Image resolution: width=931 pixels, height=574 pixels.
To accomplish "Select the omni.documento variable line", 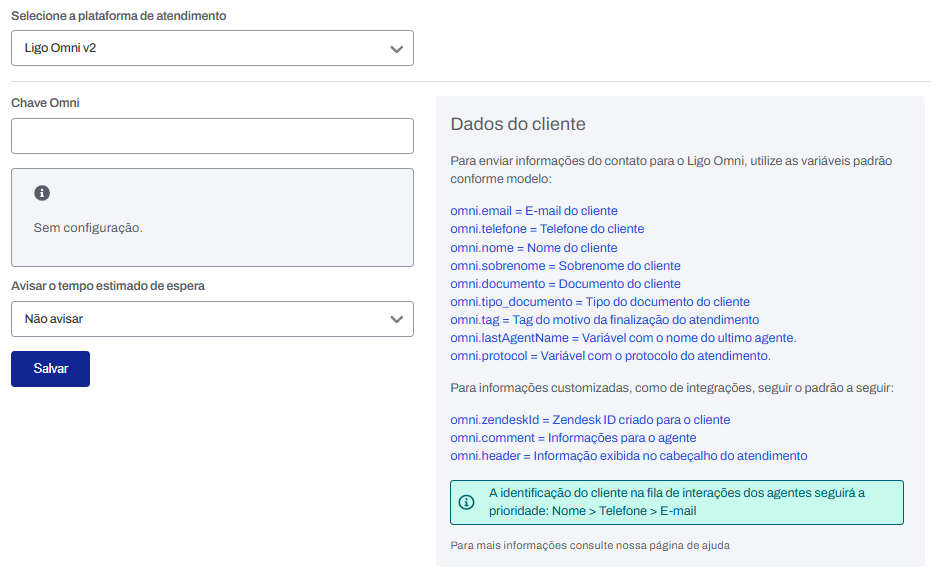I will click(x=565, y=284).
